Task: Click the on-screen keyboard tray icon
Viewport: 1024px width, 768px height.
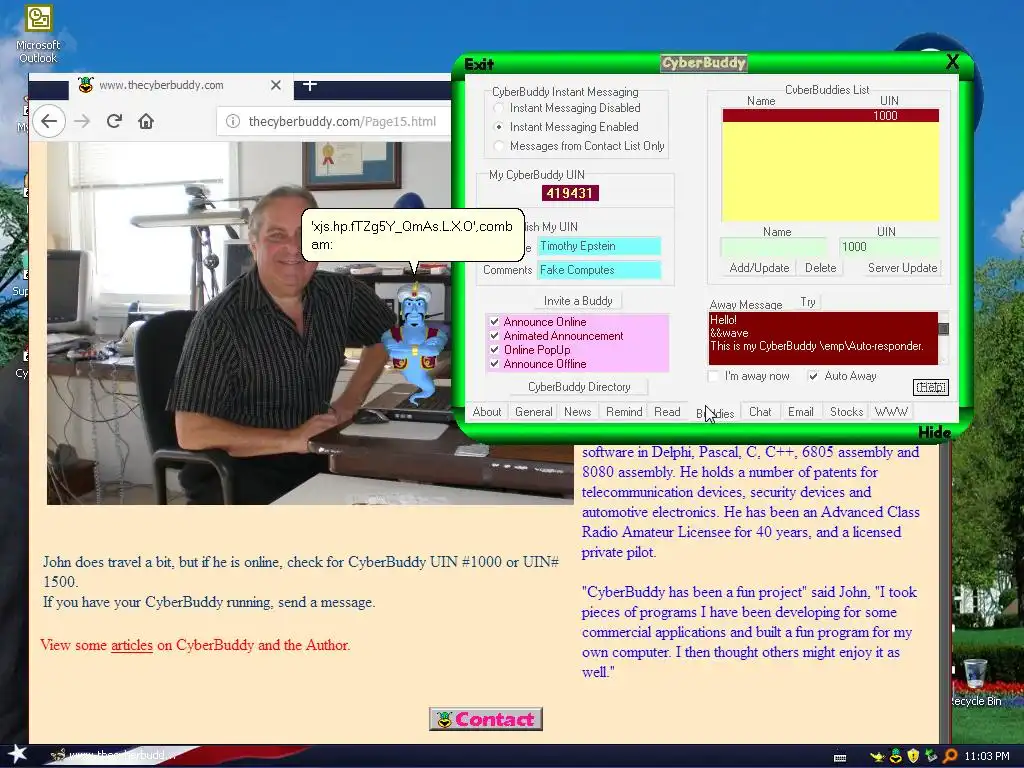Action: point(840,757)
